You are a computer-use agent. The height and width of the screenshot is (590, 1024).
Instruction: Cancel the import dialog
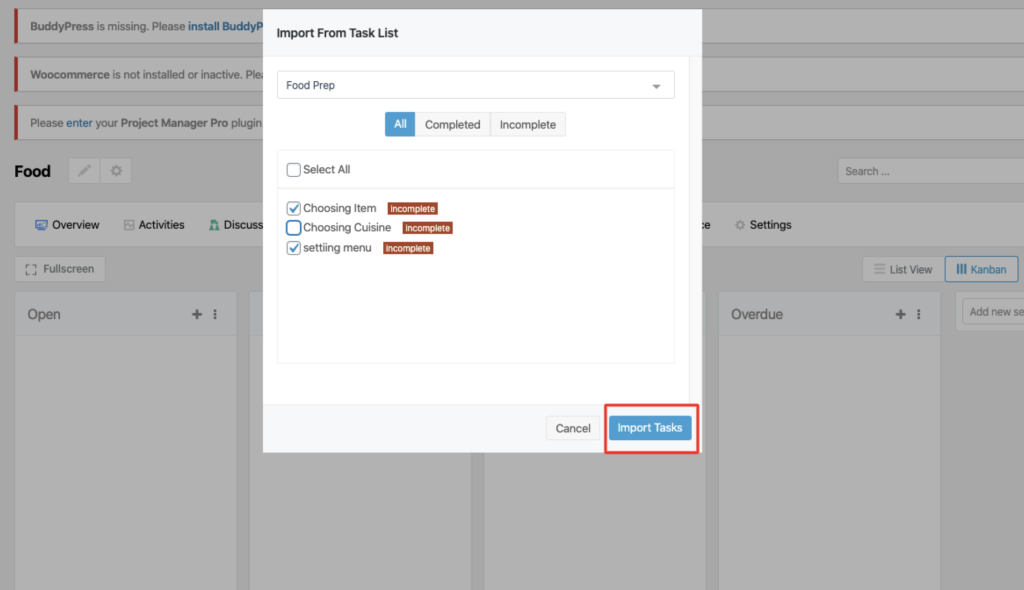(573, 428)
